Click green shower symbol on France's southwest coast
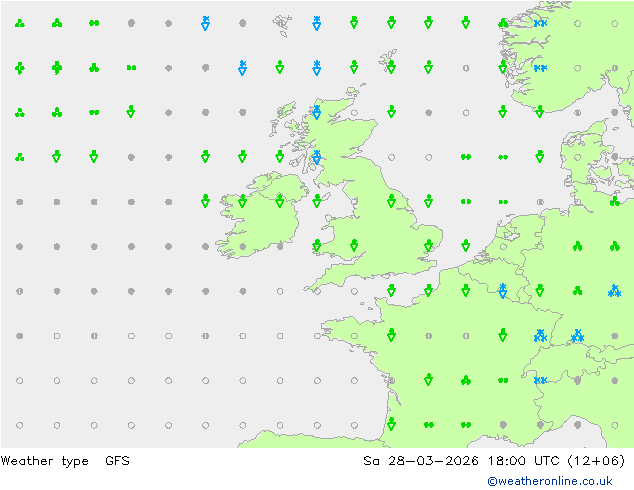Viewport: 634px width, 490px height. click(391, 424)
